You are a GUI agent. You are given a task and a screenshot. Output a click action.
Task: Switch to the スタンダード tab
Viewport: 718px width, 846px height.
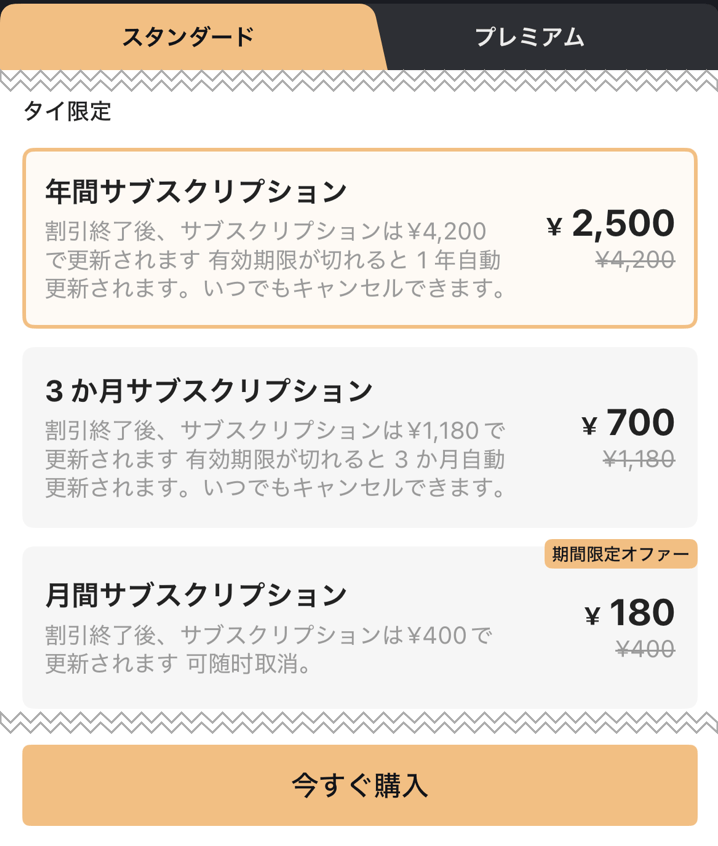coord(188,38)
